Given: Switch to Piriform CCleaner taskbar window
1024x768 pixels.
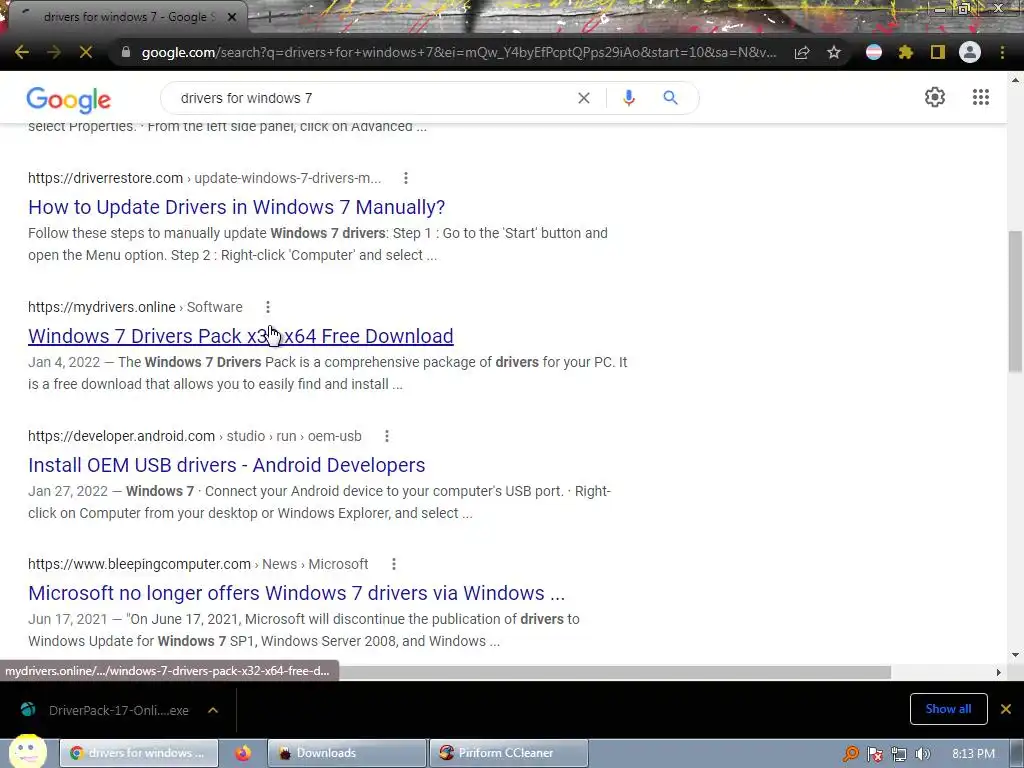Looking at the screenshot, I should coord(508,753).
